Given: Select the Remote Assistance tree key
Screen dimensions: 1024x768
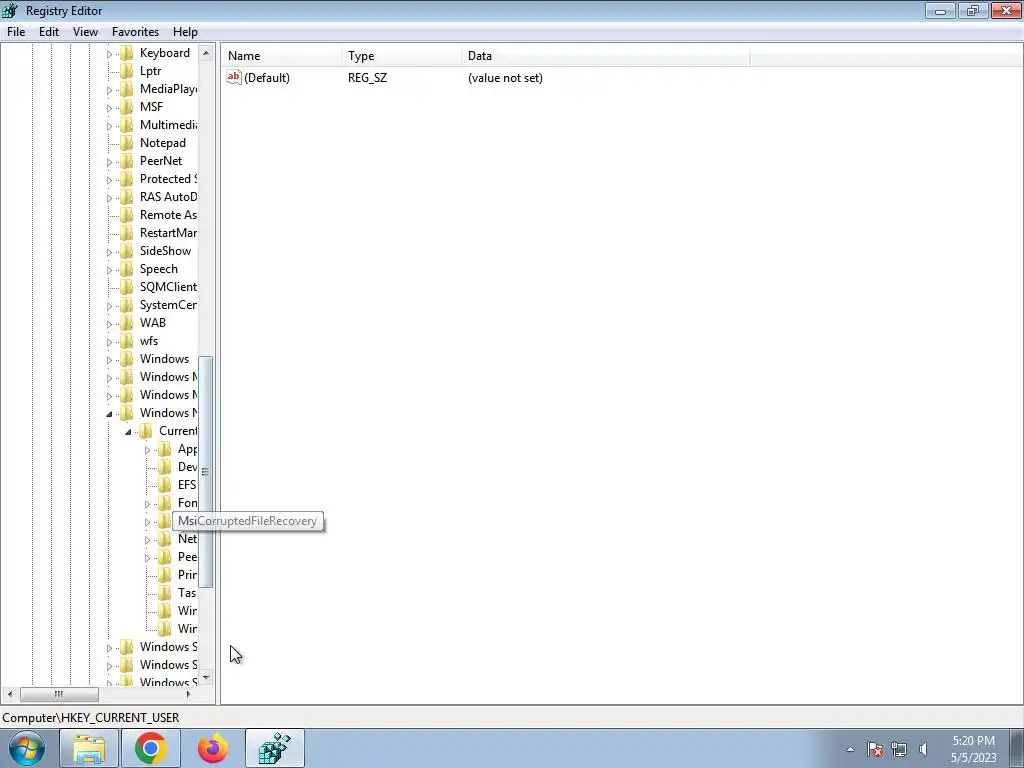Looking at the screenshot, I should [168, 215].
